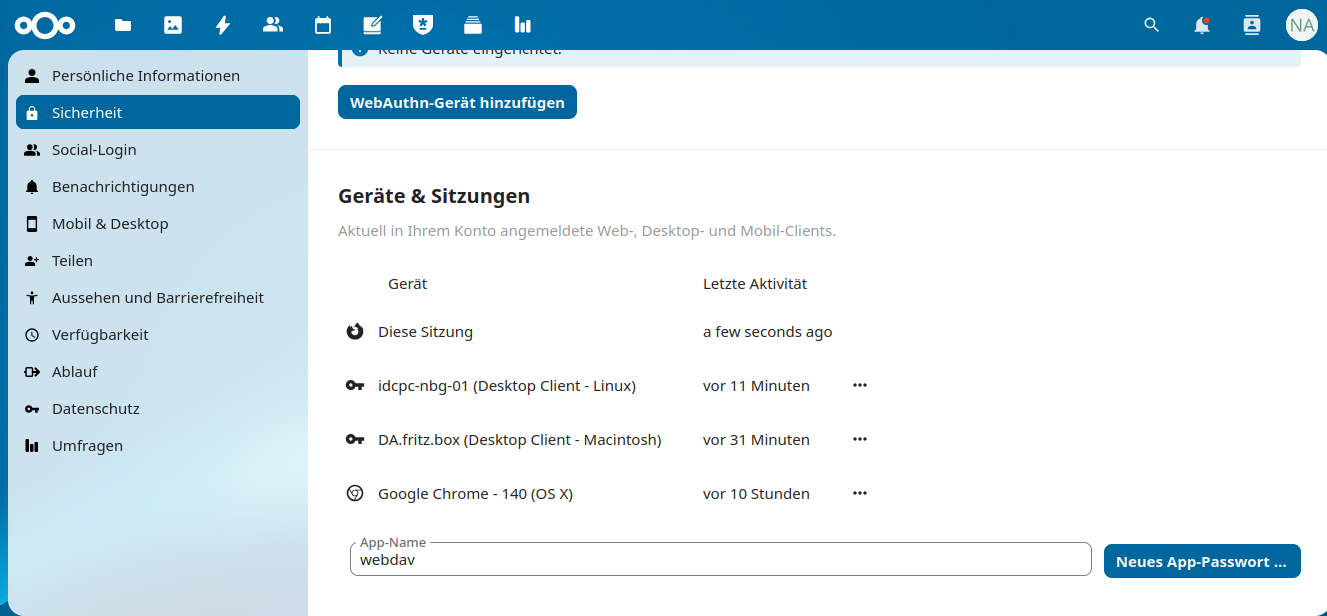Viewport: 1327px width, 616px height.
Task: Open the Photos app icon
Action: (x=173, y=25)
